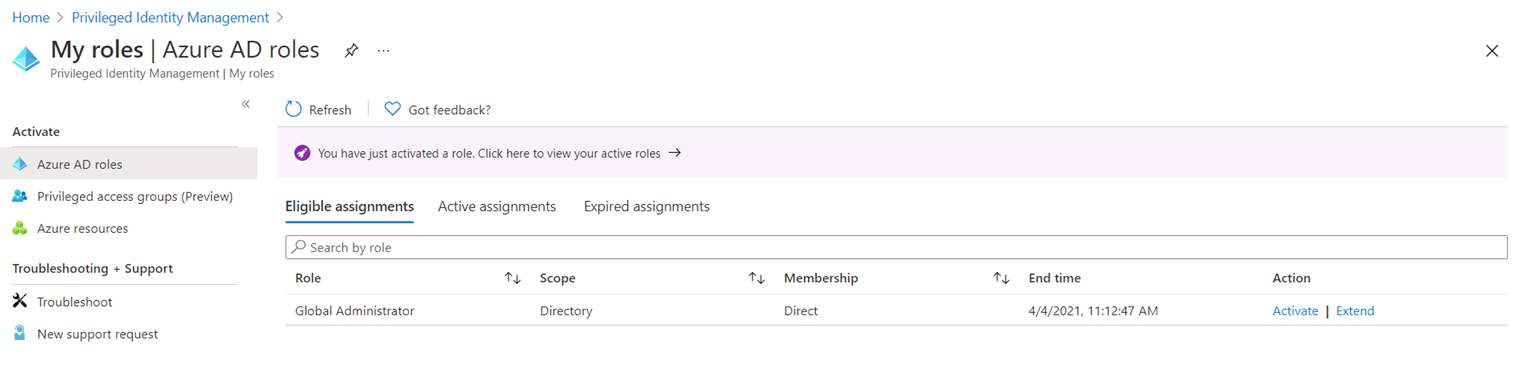Open the Troubleshoot menu item
Image resolution: width=1515 pixels, height=368 pixels.
[129, 301]
